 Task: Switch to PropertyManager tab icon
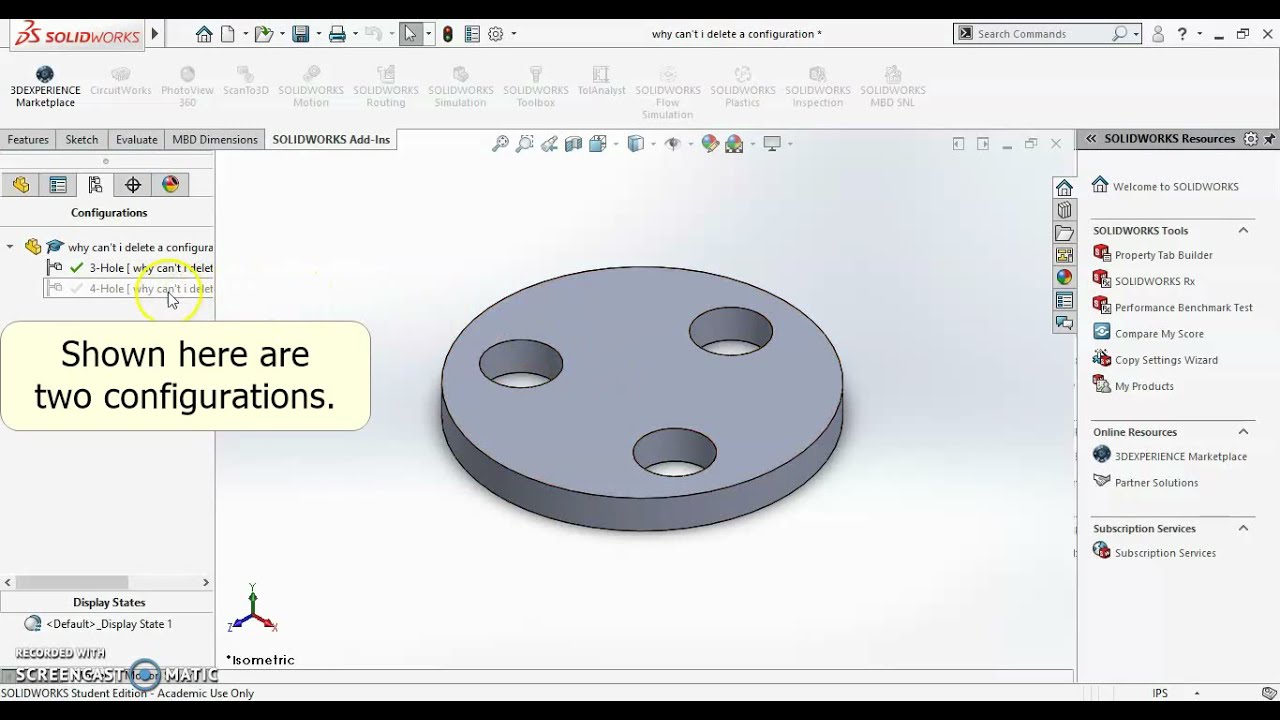58,185
